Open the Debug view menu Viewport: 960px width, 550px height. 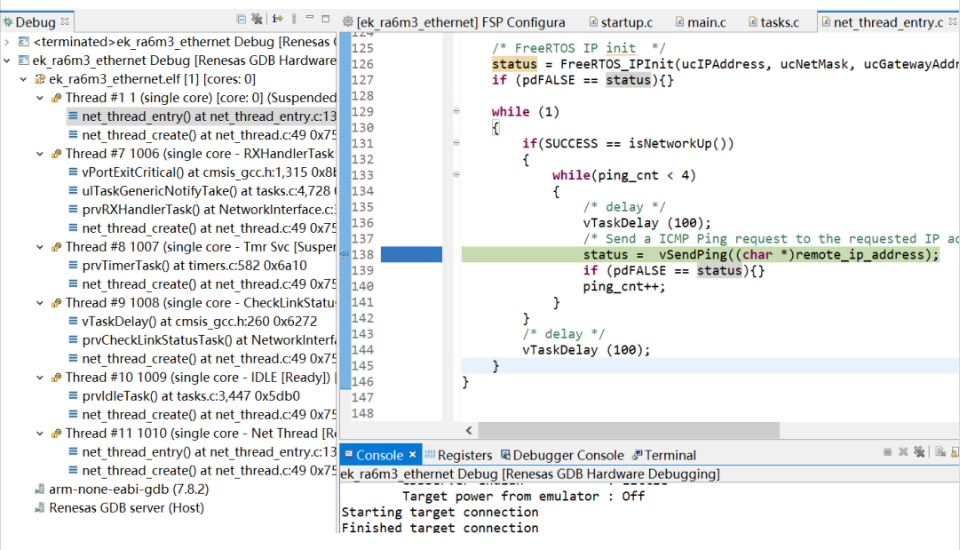294,20
